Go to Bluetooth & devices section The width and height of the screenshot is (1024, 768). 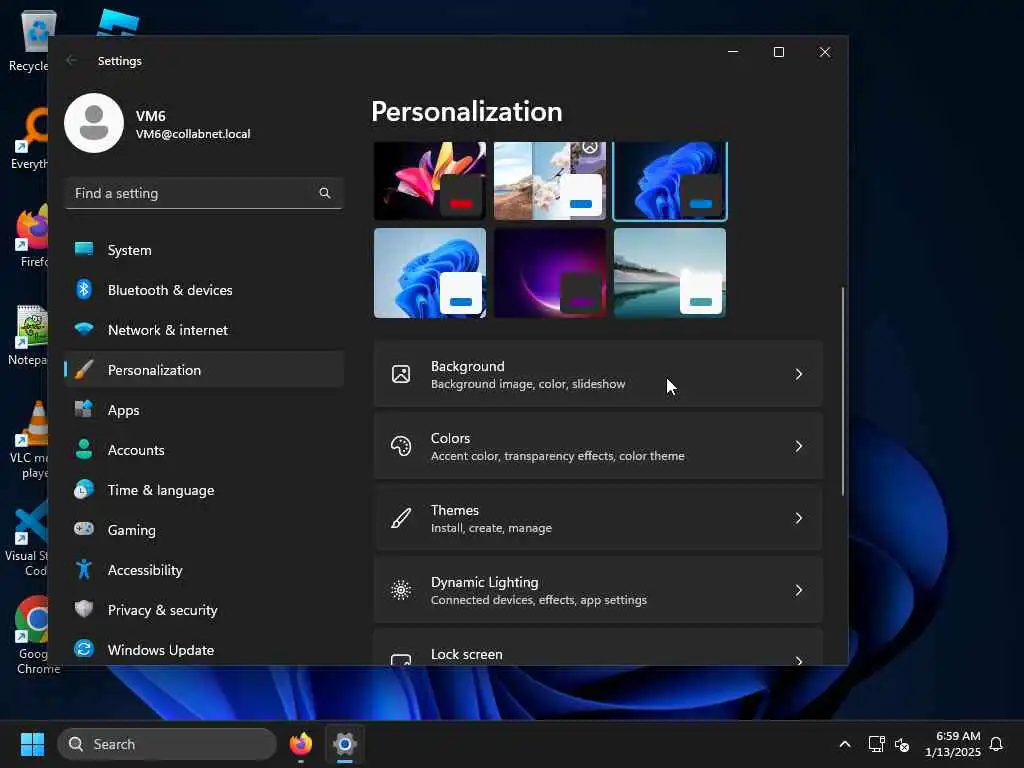tap(204, 289)
